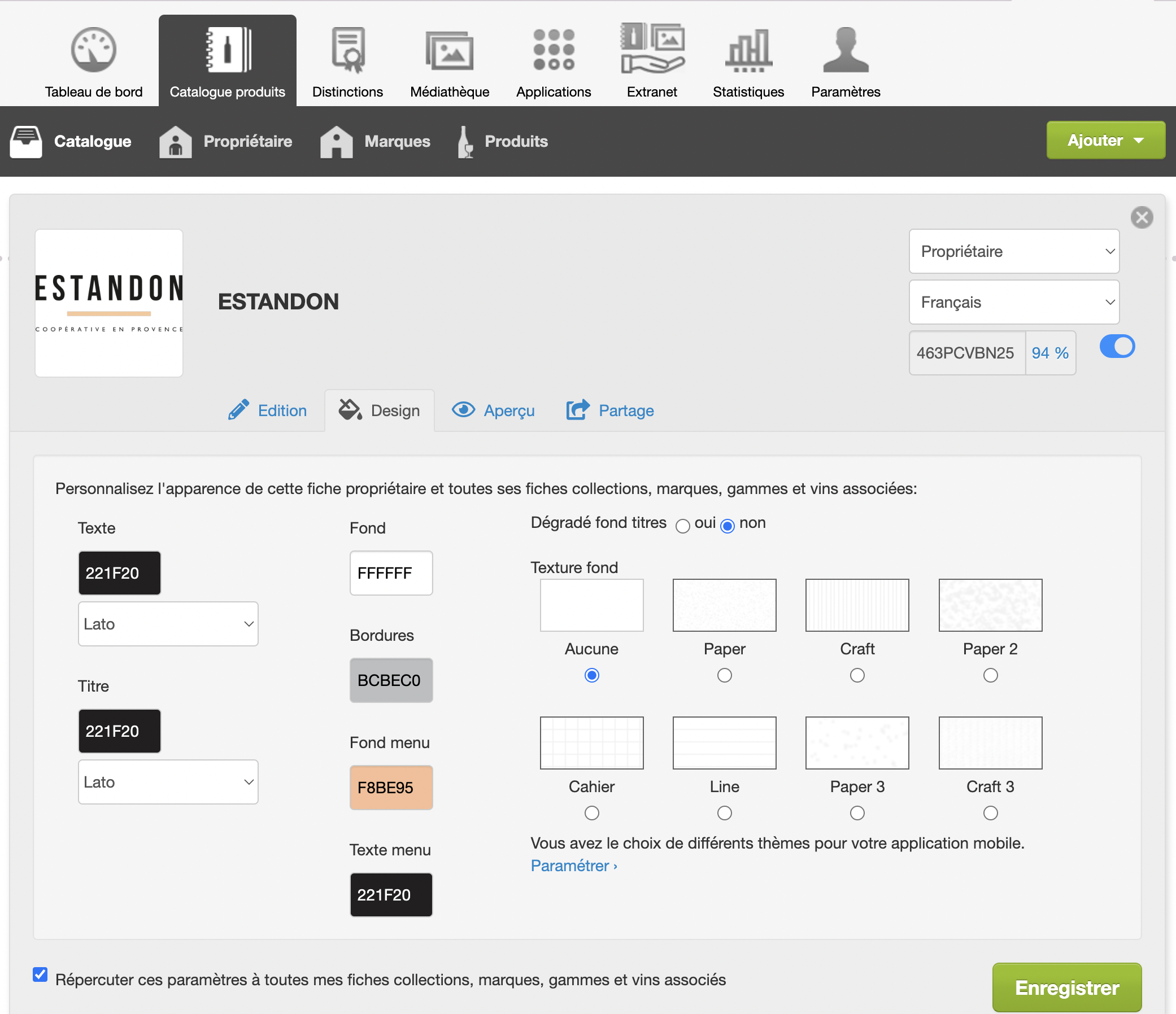This screenshot has height=1014, width=1176.
Task: Expand the Ajouter dropdown button
Action: pyautogui.click(x=1105, y=140)
